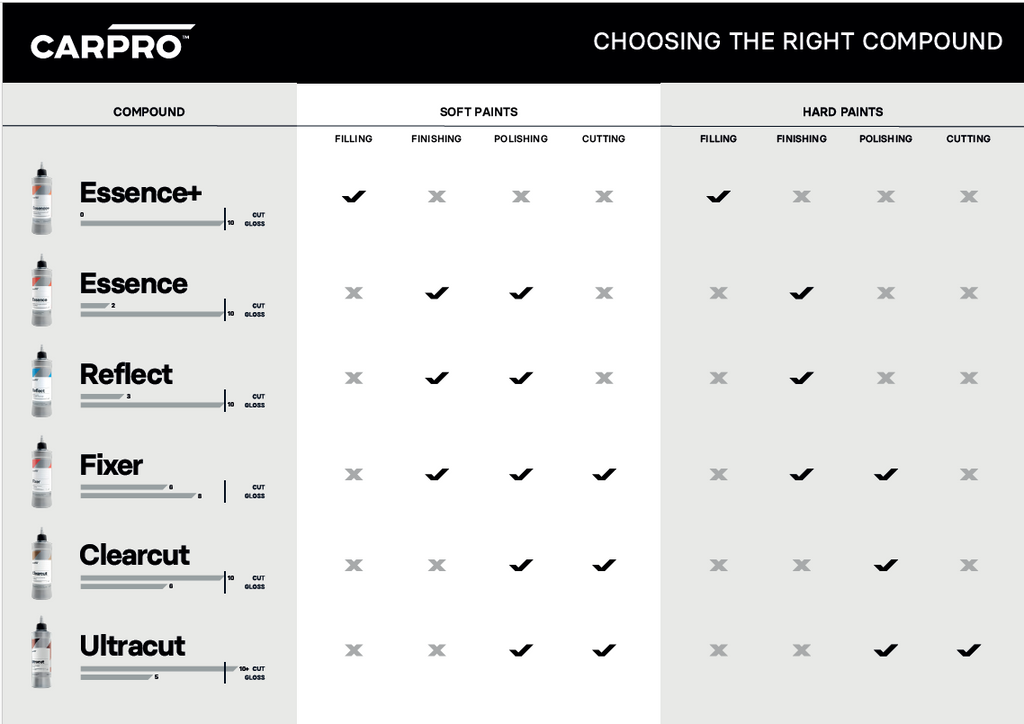Select the Soft Paints column header
This screenshot has width=1024, height=724.
(479, 112)
